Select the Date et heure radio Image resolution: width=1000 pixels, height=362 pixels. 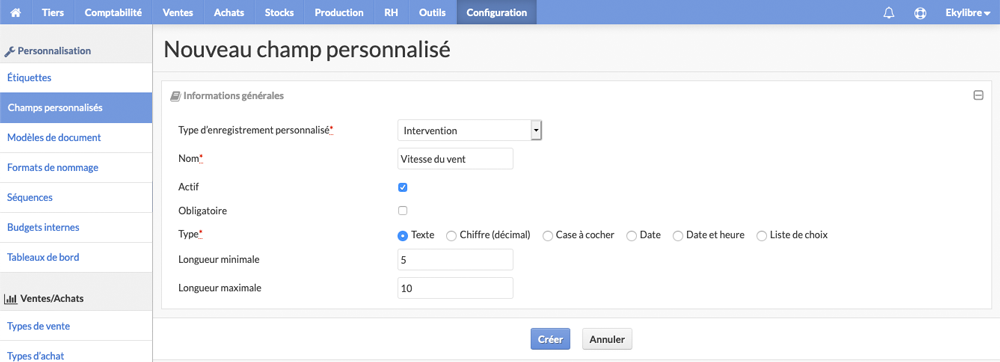678,236
